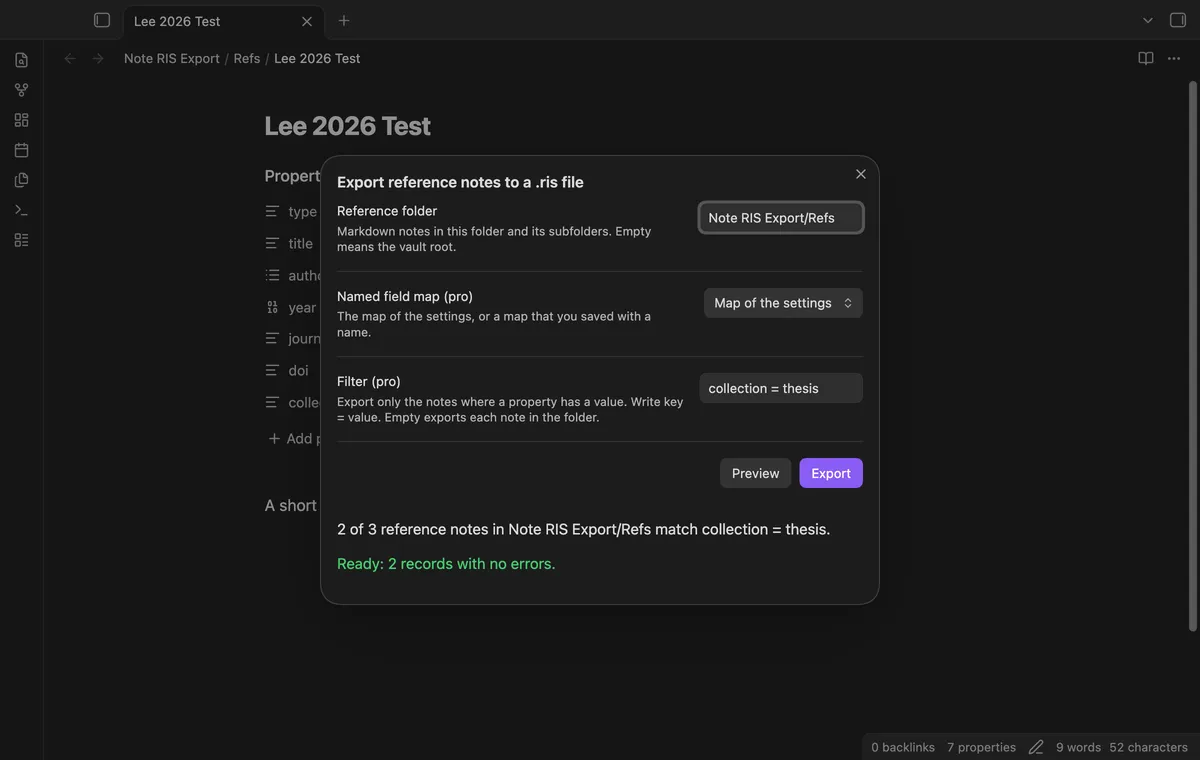Image resolution: width=1200 pixels, height=760 pixels.
Task: Click the Filter (pro) label
Action: click(369, 381)
